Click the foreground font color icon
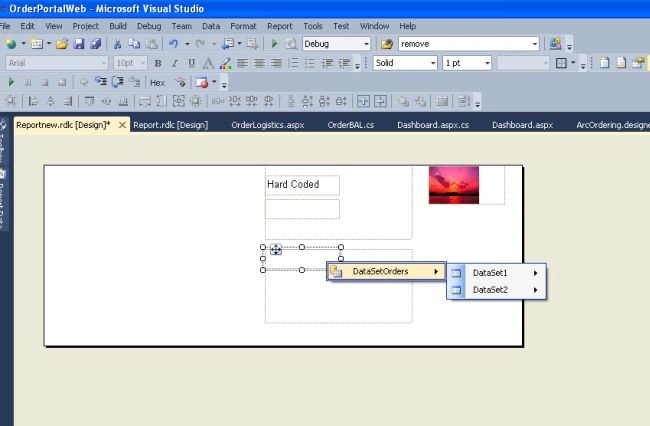The height and width of the screenshot is (426, 650). 208,63
